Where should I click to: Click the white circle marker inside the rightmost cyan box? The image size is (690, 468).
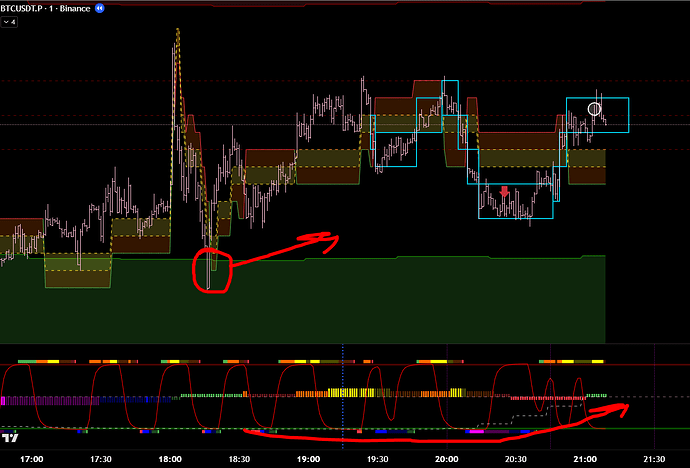click(594, 109)
